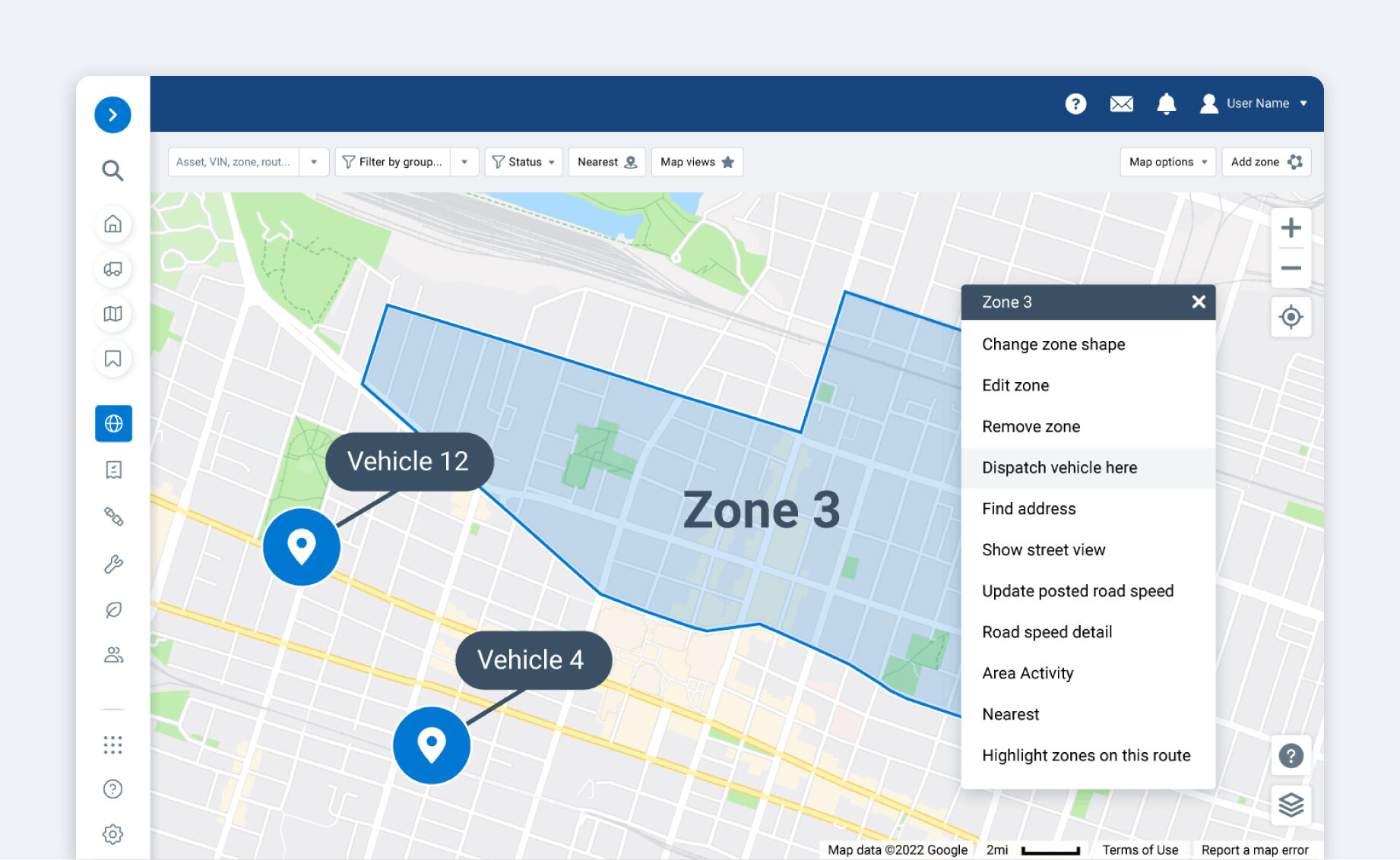Select Area Activity

point(1088,673)
